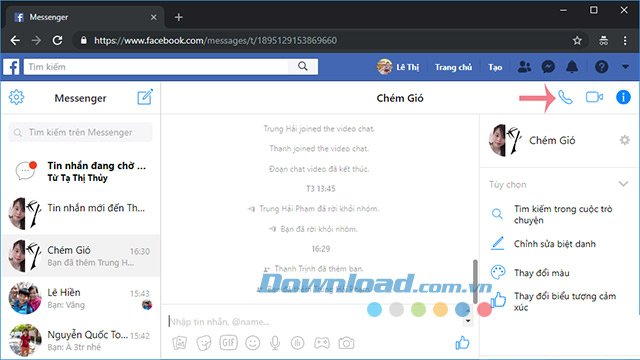The width and height of the screenshot is (640, 360).
Task: Choose a sticker icon
Action: pyautogui.click(x=204, y=343)
